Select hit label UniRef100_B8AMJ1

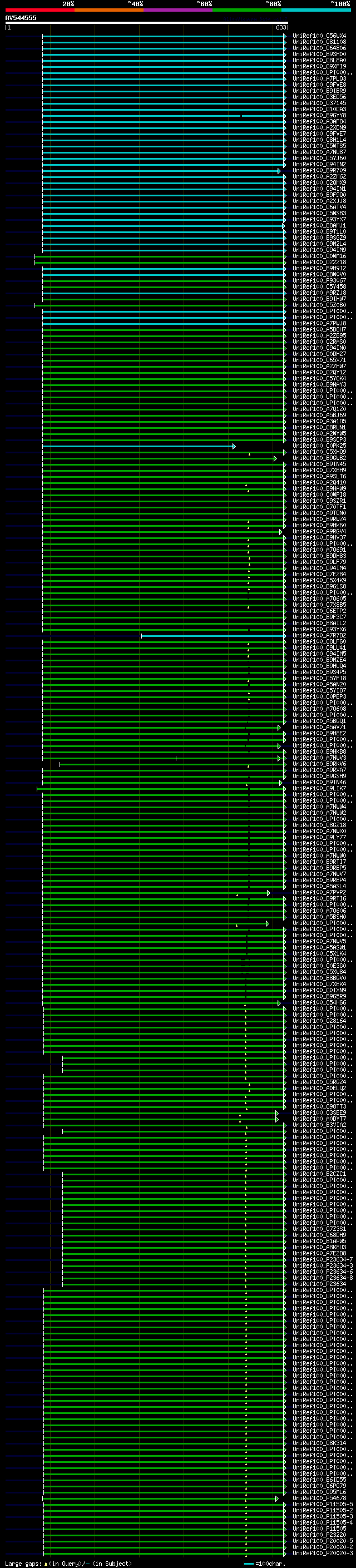click(319, 225)
